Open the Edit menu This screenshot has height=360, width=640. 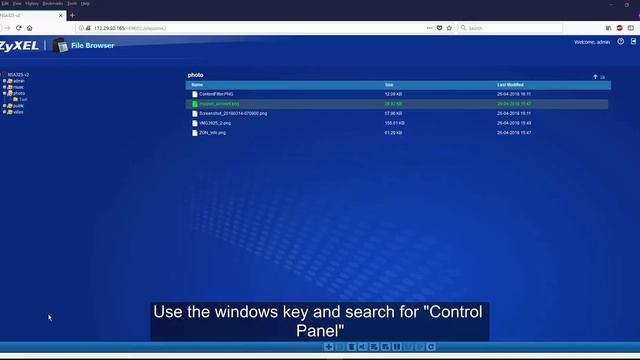point(5,4)
